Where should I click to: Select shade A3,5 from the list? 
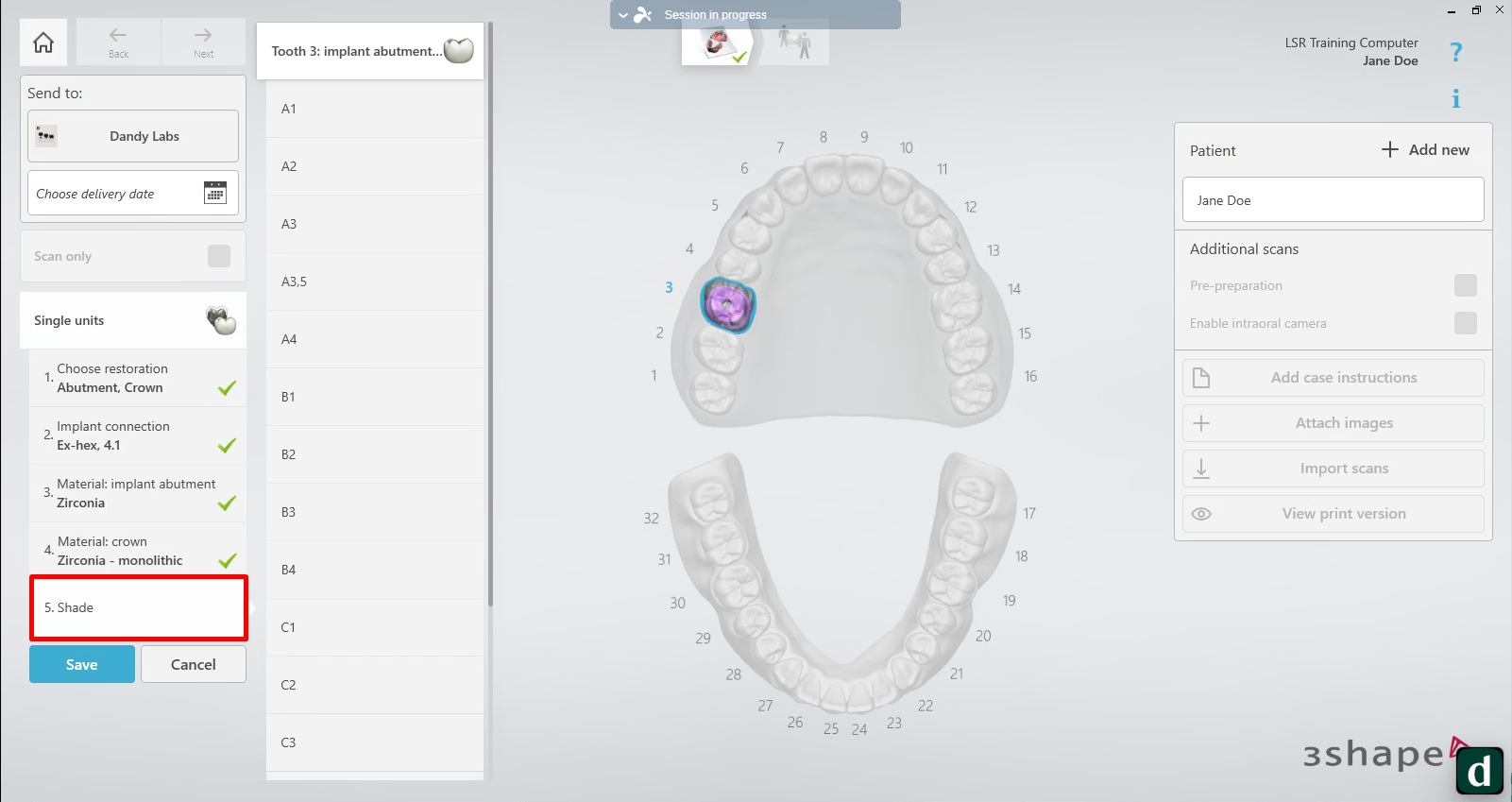pyautogui.click(x=375, y=282)
